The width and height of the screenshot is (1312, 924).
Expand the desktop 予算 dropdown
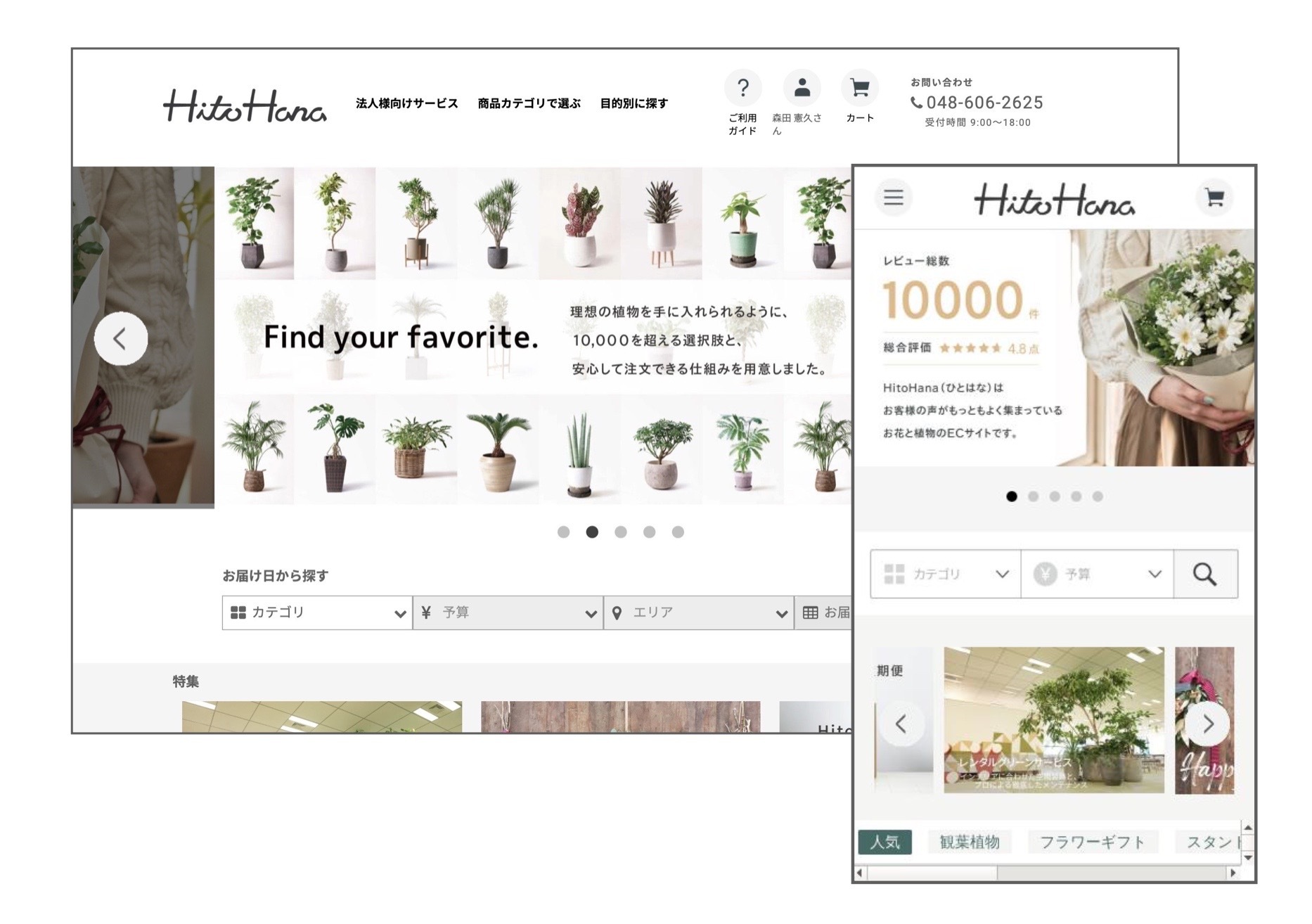(x=508, y=612)
